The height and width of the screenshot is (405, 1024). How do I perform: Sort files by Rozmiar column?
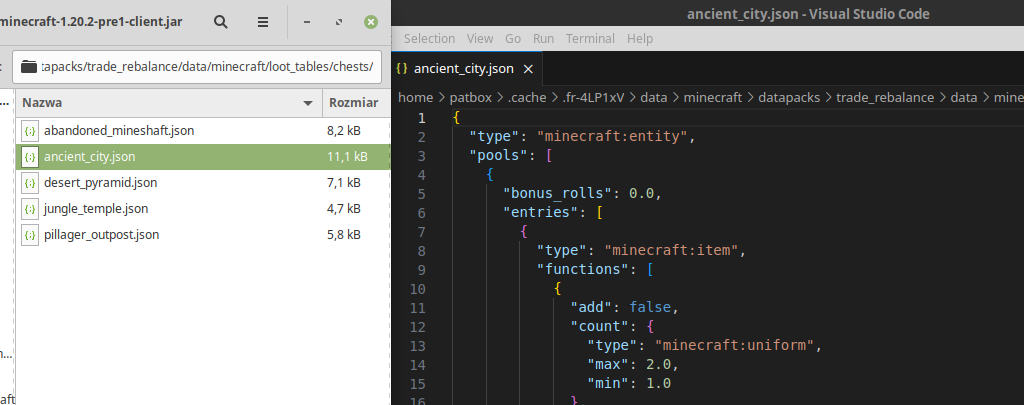[353, 102]
